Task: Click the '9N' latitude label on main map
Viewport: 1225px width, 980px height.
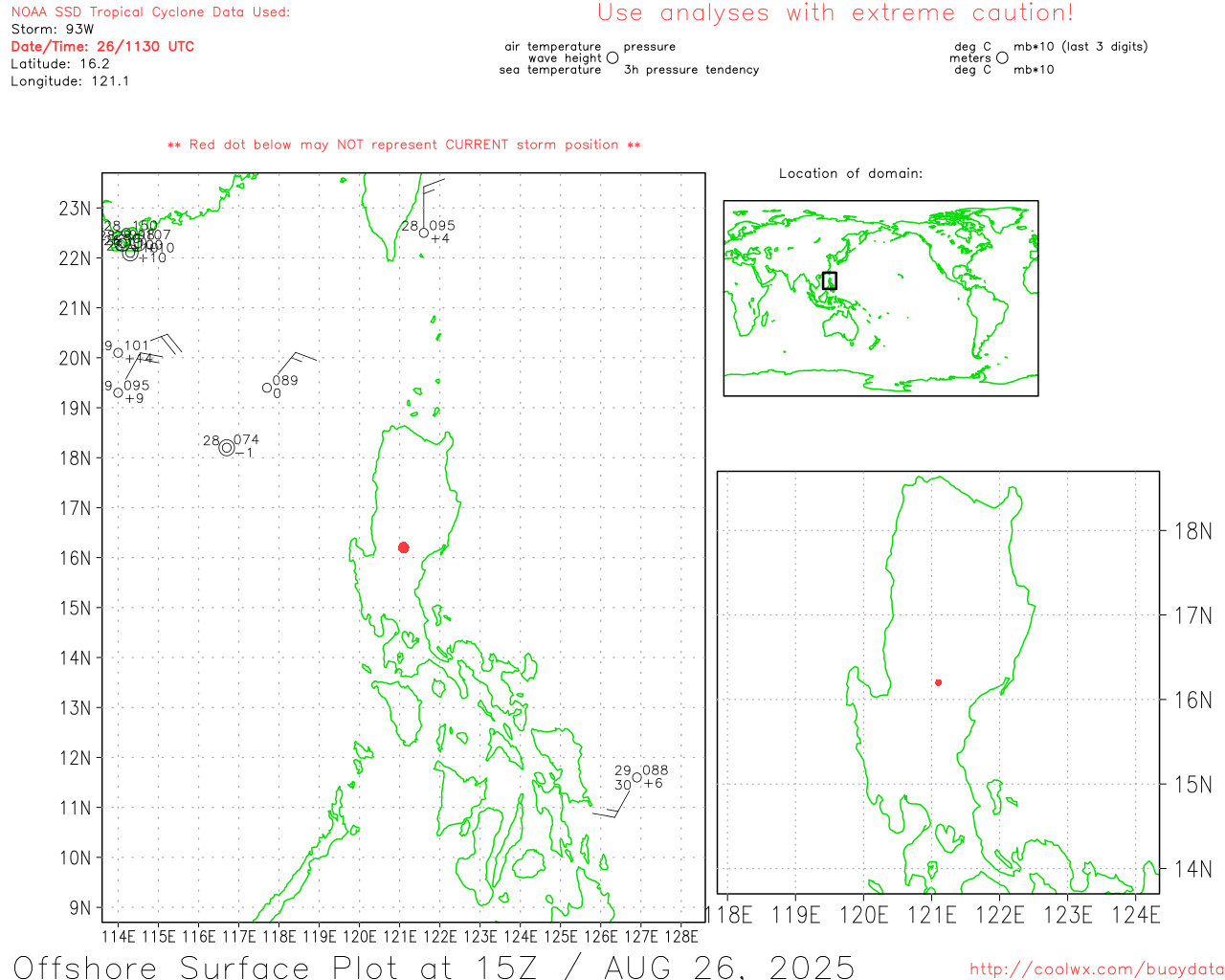Action: pos(80,908)
